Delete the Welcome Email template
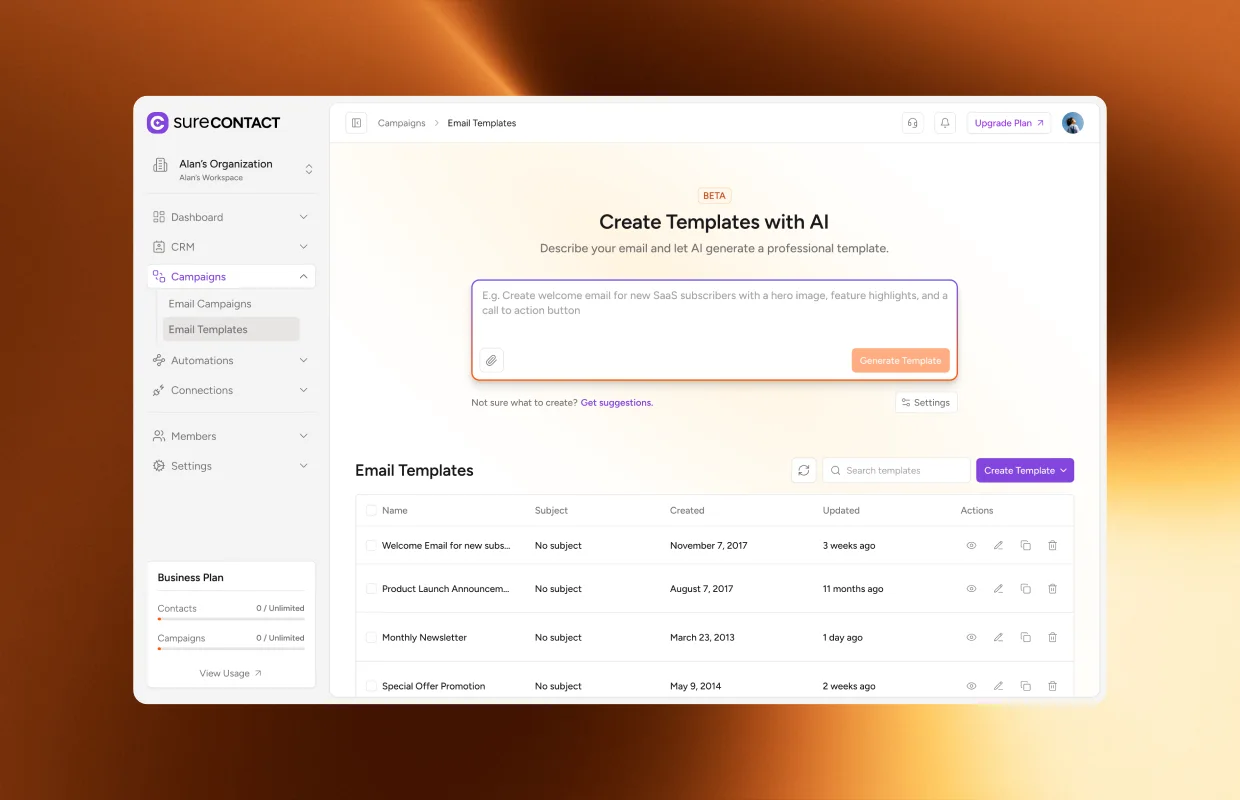 coord(1052,546)
